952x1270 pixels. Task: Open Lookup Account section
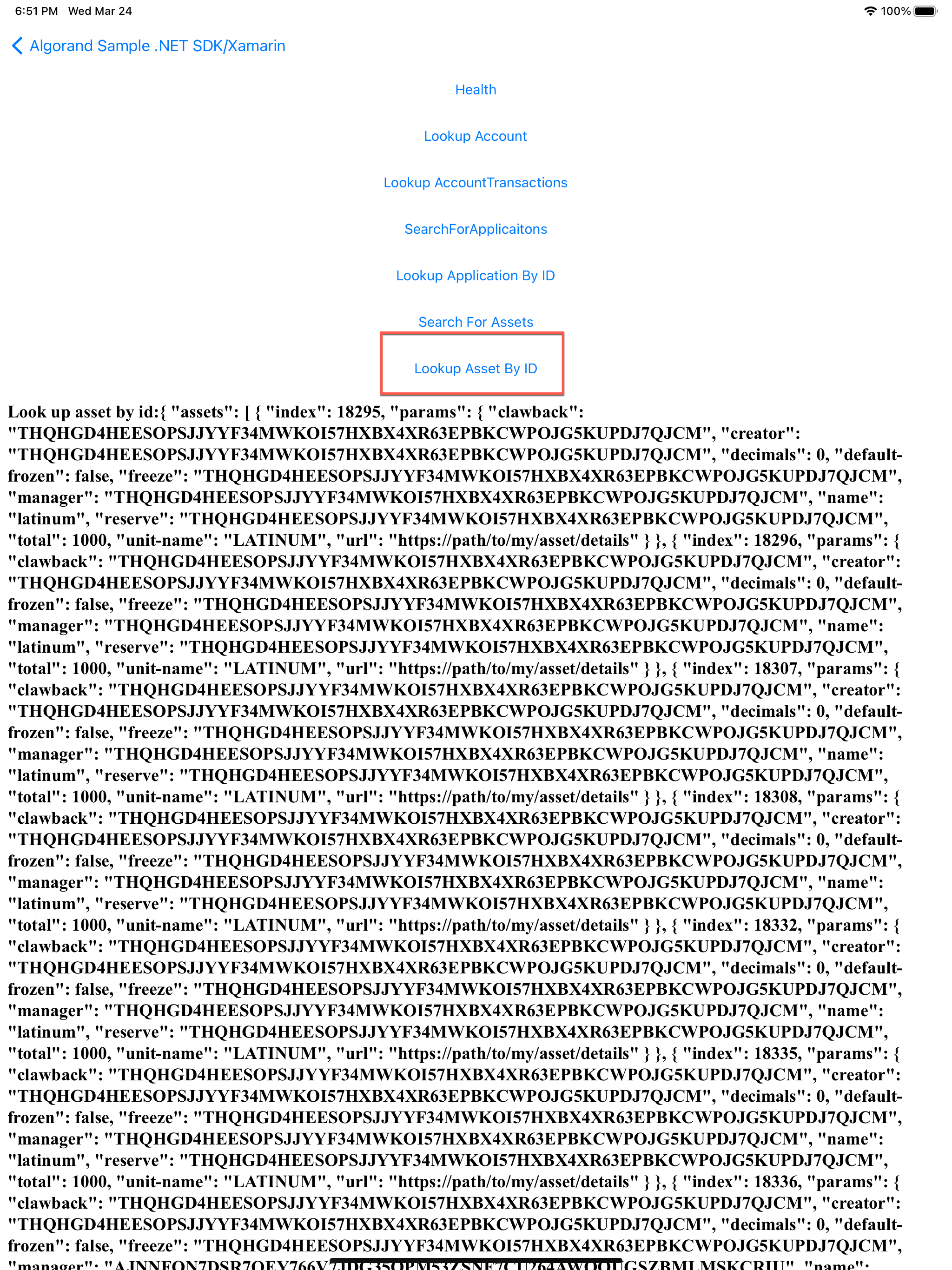point(476,136)
